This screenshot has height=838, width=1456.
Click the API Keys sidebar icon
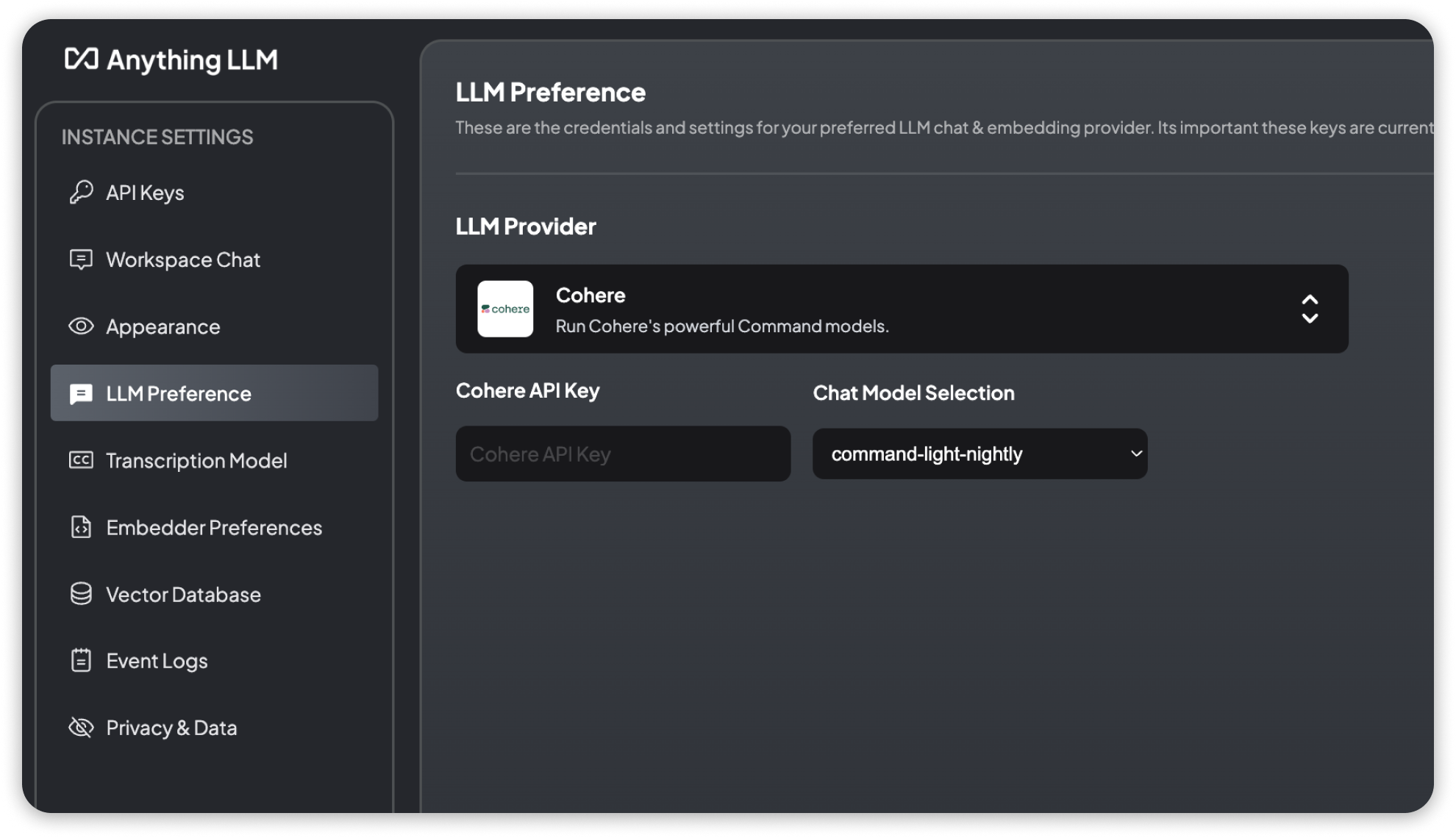point(81,192)
